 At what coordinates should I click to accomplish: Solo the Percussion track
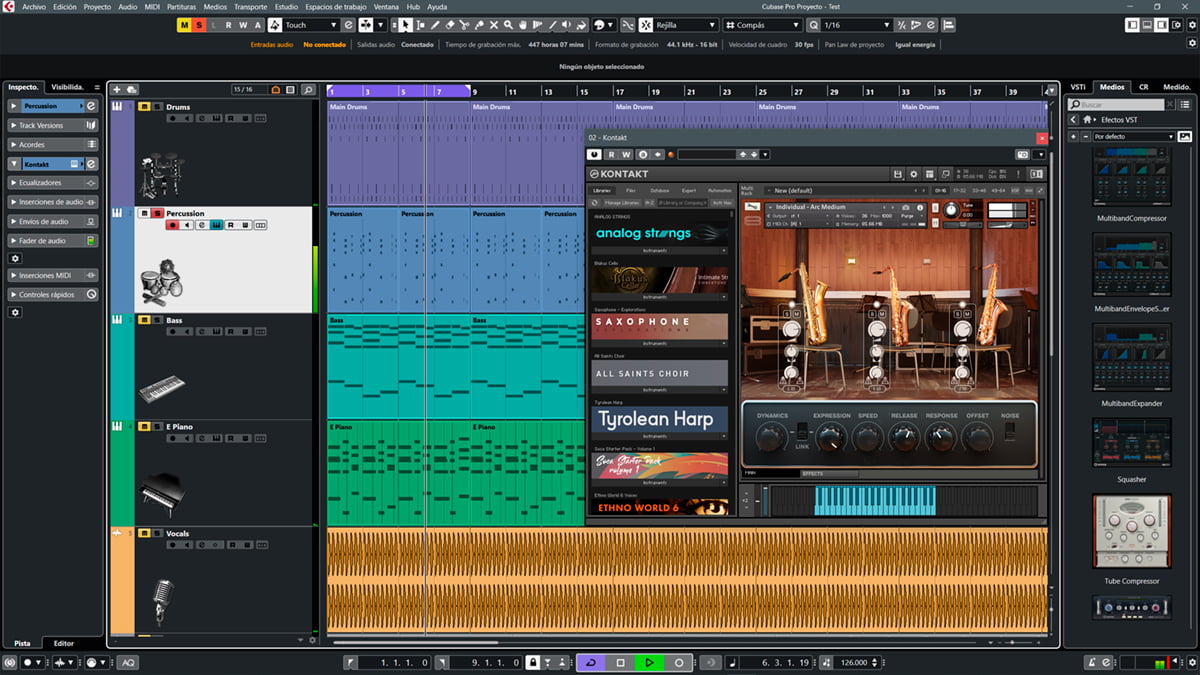click(157, 214)
